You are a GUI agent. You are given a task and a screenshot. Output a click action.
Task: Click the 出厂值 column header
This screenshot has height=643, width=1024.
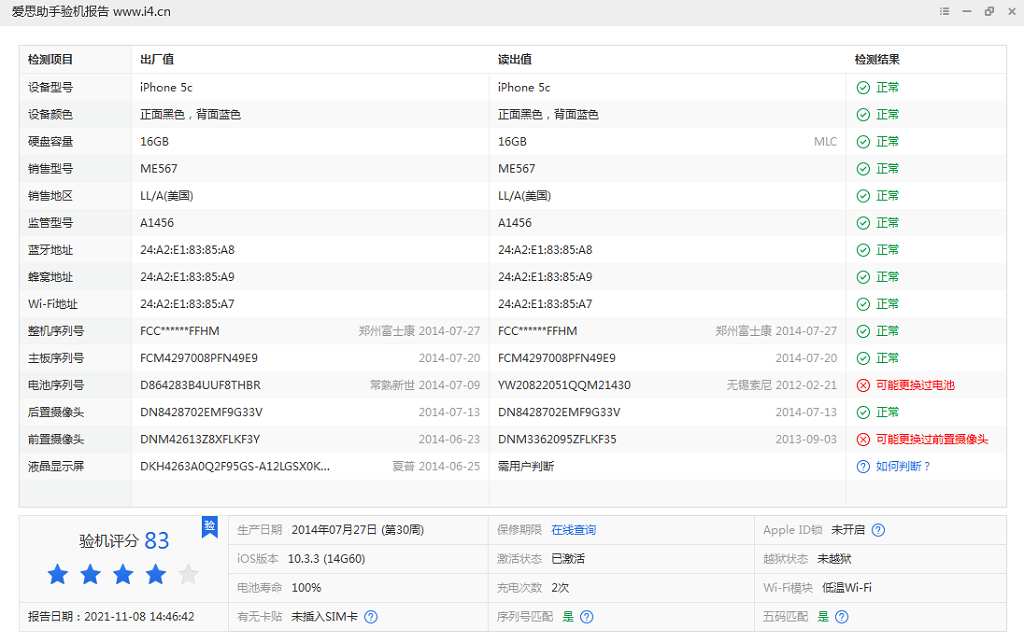click(x=157, y=59)
